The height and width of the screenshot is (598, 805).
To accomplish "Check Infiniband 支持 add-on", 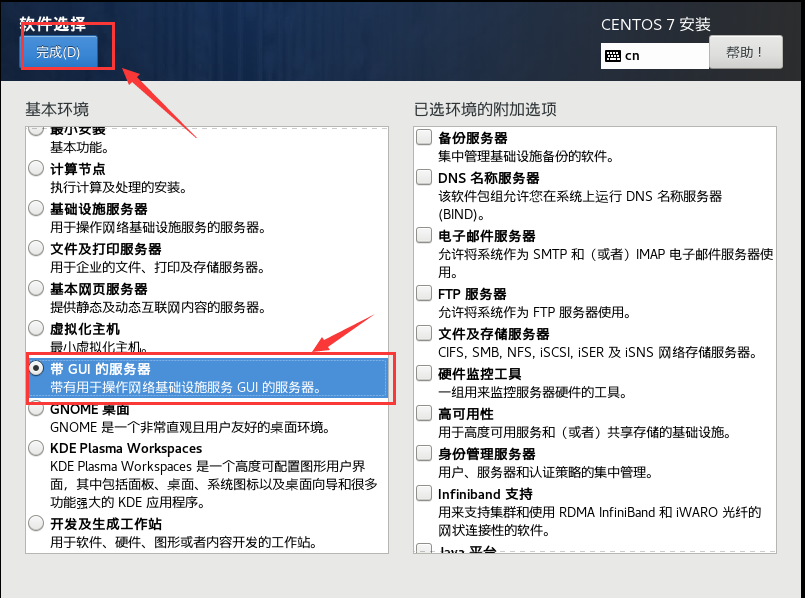I will (424, 493).
